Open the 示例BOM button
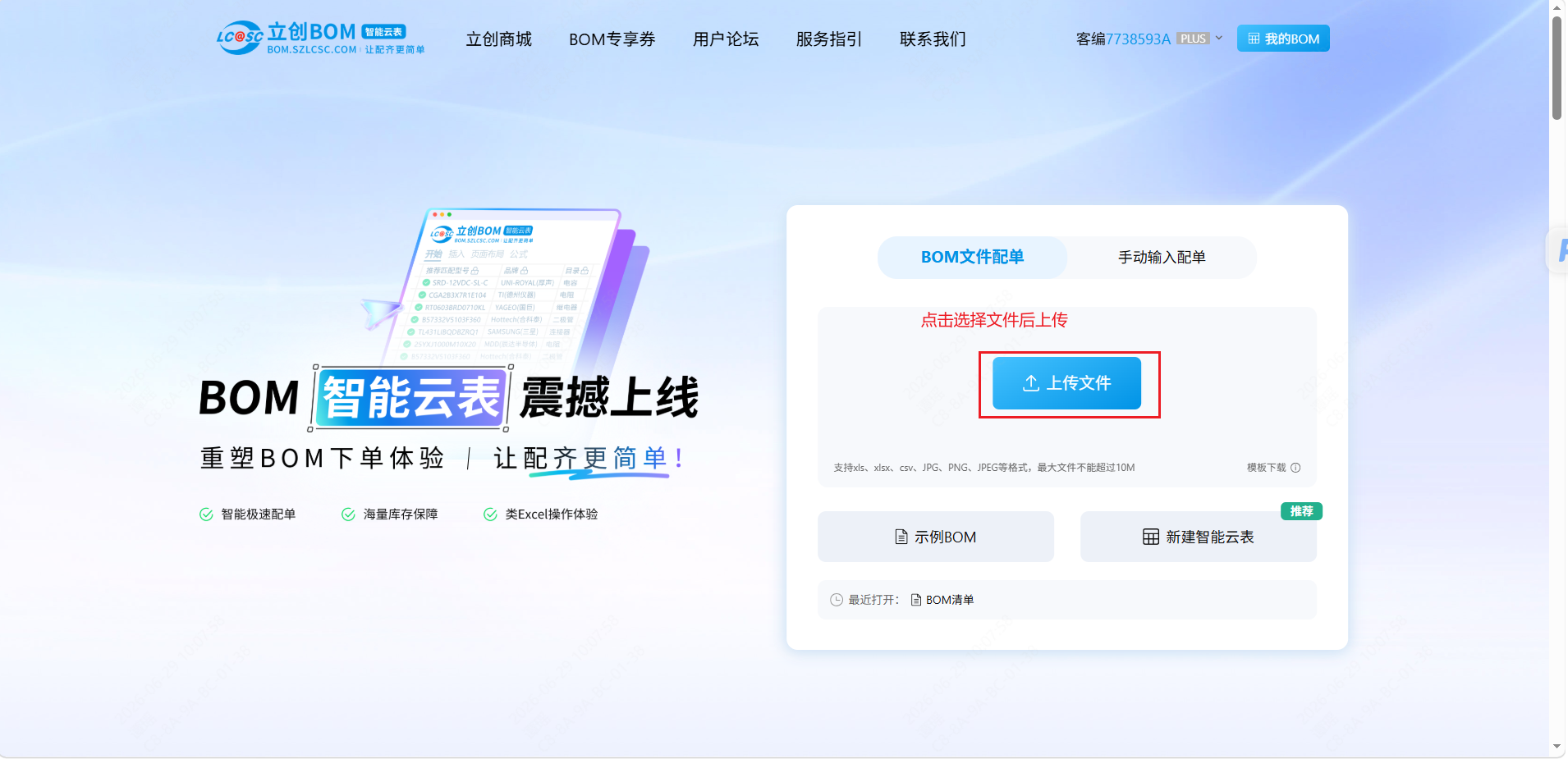 [936, 537]
